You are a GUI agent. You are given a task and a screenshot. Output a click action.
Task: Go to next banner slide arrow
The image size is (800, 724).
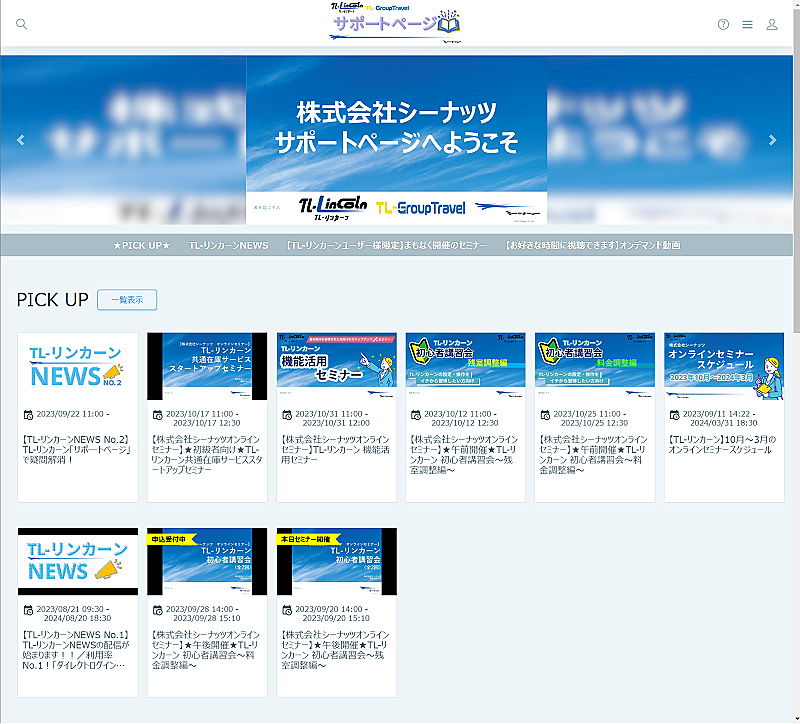pyautogui.click(x=772, y=140)
